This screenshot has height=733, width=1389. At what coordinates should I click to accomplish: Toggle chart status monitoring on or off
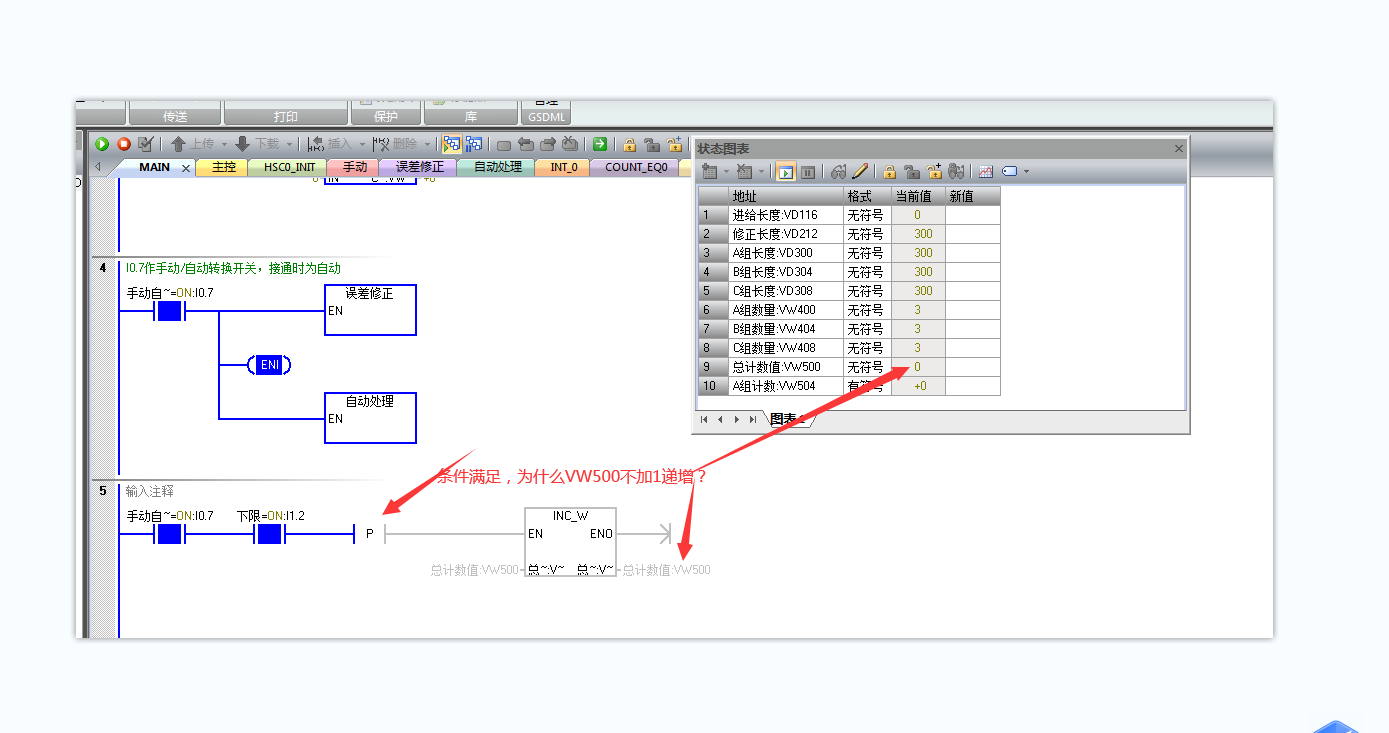point(785,172)
